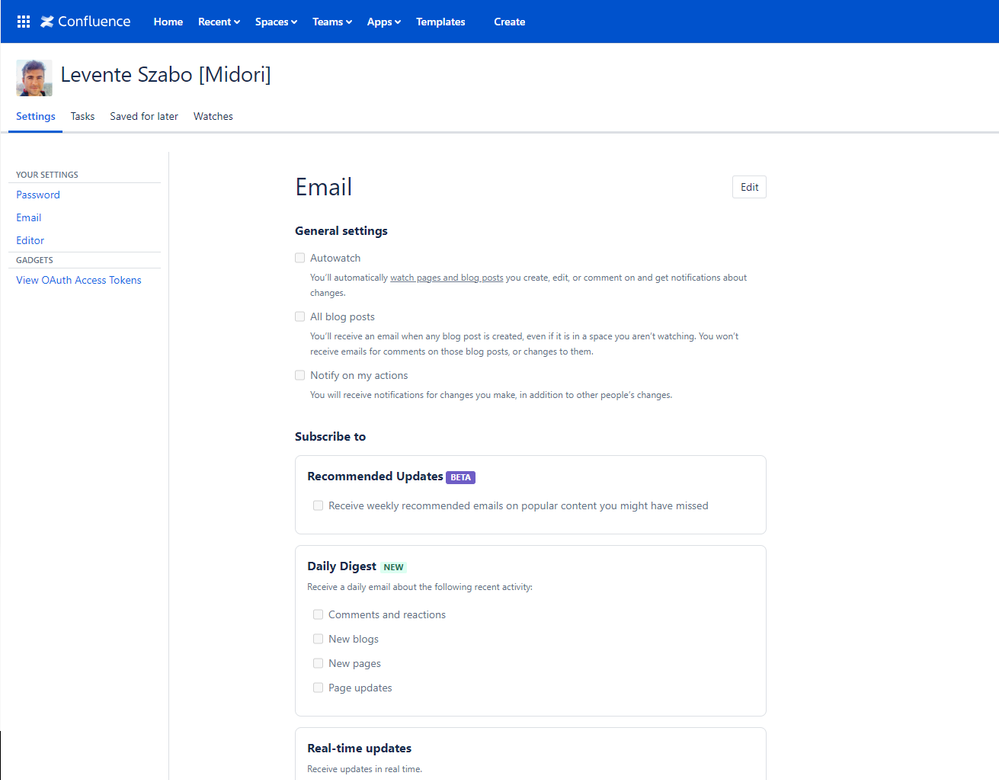Click the YOUR SETTINGS sidebar label
Screen dimensions: 999x780
point(47,175)
